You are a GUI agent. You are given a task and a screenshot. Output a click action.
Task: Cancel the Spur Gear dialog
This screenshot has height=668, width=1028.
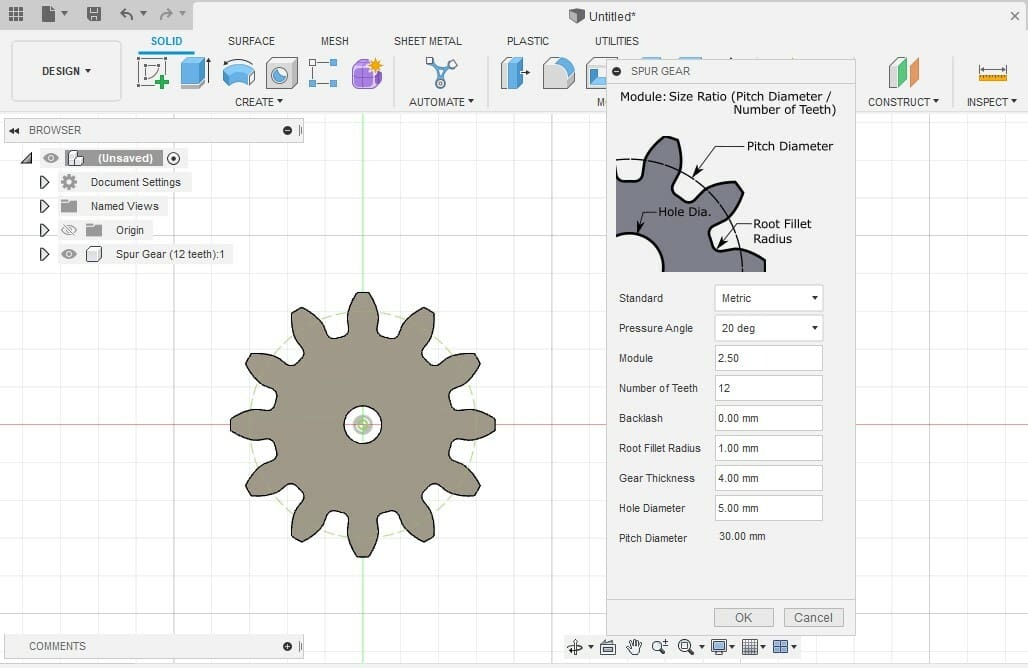point(813,617)
